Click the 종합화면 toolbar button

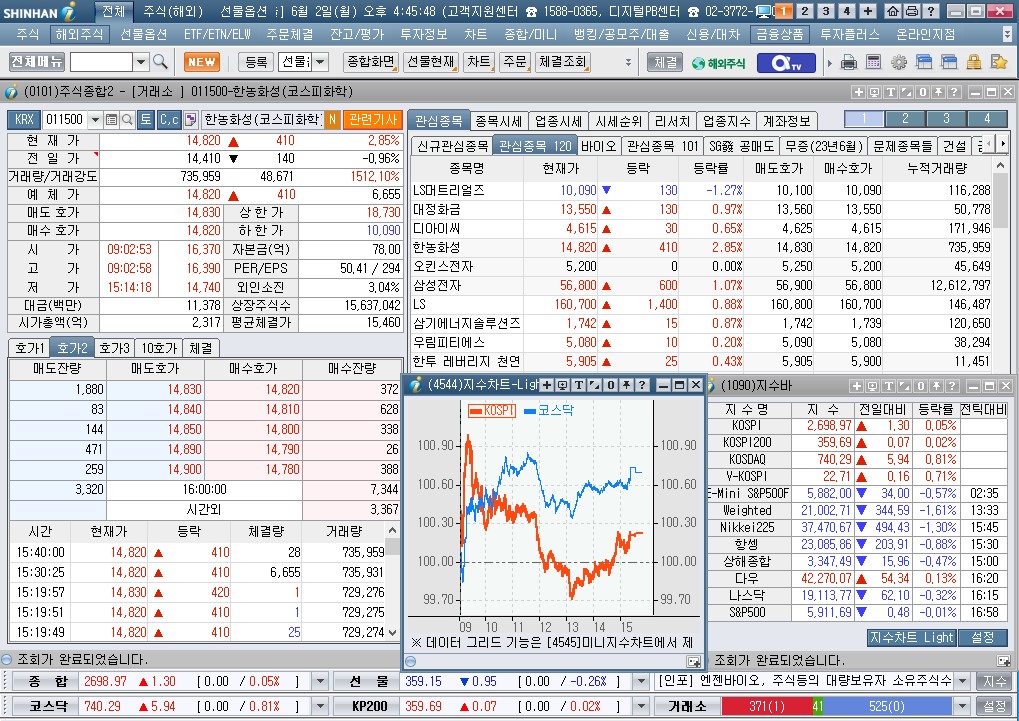click(x=370, y=62)
